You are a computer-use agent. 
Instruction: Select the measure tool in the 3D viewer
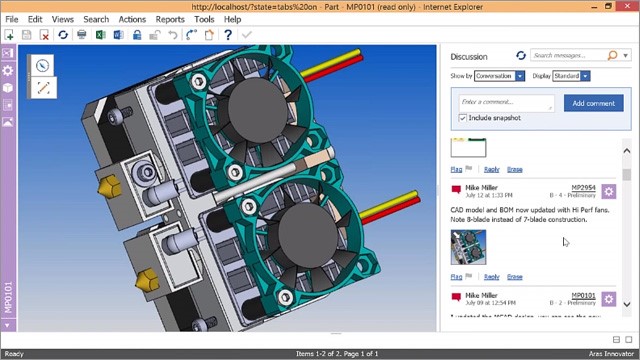(x=43, y=88)
